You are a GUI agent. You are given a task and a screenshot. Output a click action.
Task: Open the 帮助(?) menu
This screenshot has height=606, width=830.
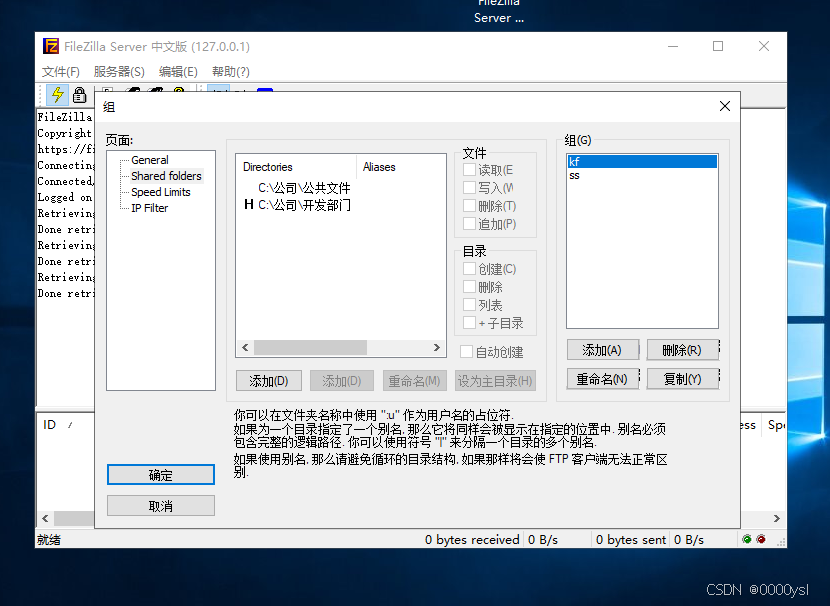point(231,71)
